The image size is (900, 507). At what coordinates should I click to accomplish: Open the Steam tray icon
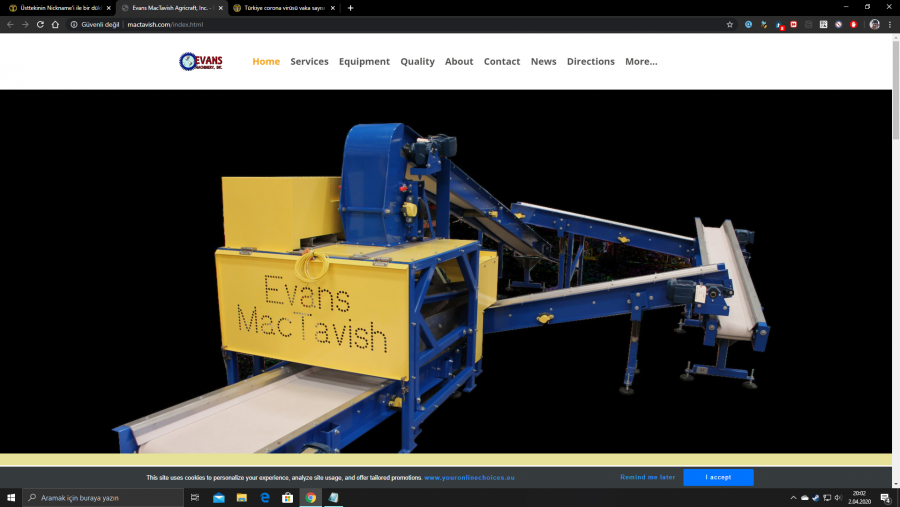click(816, 498)
